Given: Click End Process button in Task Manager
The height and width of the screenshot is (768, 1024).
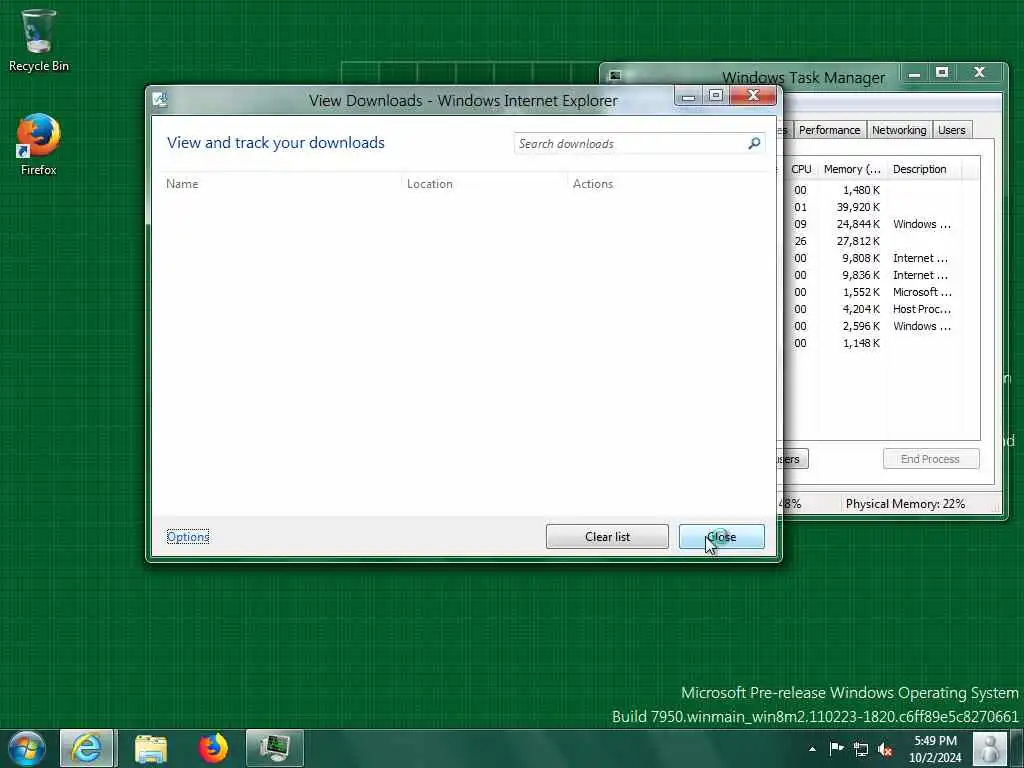Looking at the screenshot, I should click(931, 459).
